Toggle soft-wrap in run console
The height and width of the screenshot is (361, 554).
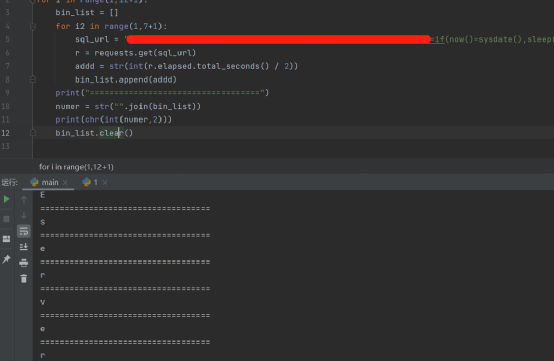pyautogui.click(x=24, y=231)
